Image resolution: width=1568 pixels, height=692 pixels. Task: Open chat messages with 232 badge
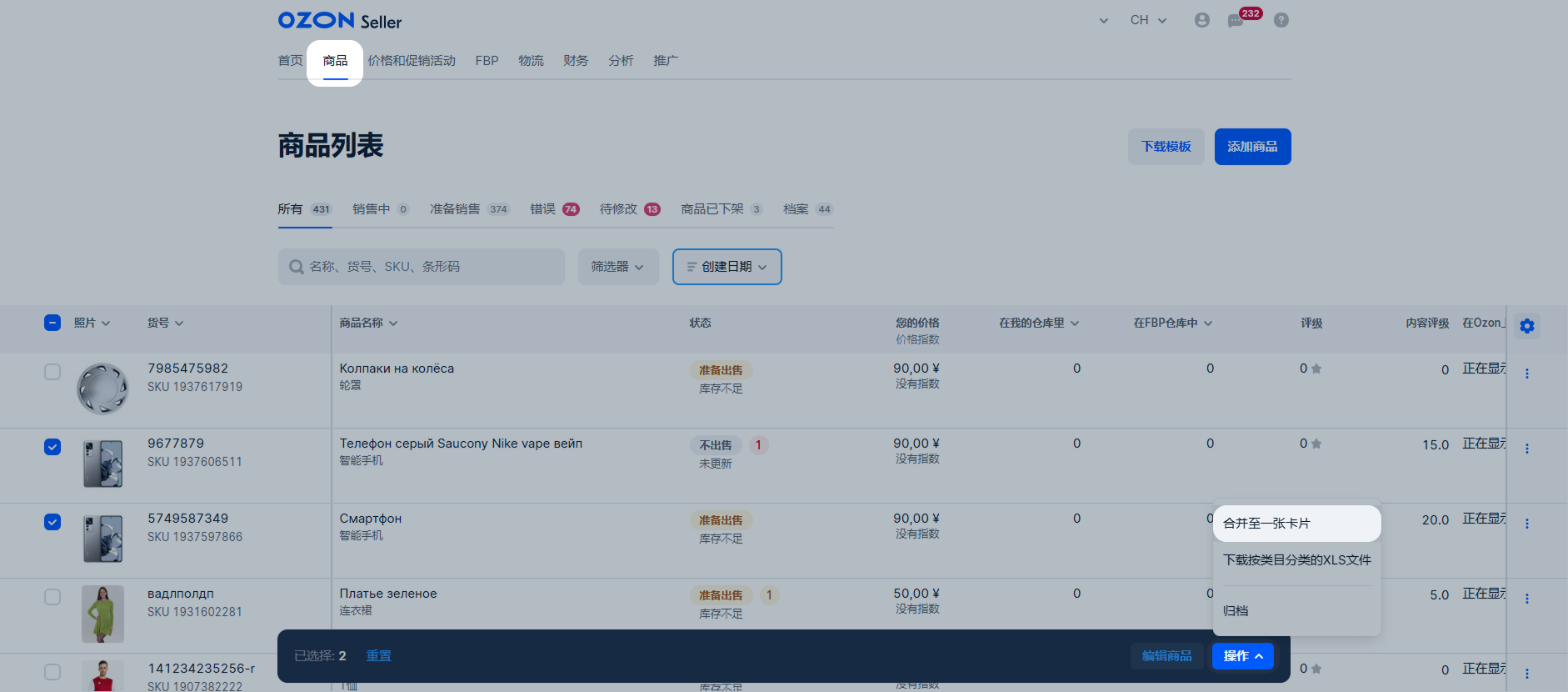1236,21
